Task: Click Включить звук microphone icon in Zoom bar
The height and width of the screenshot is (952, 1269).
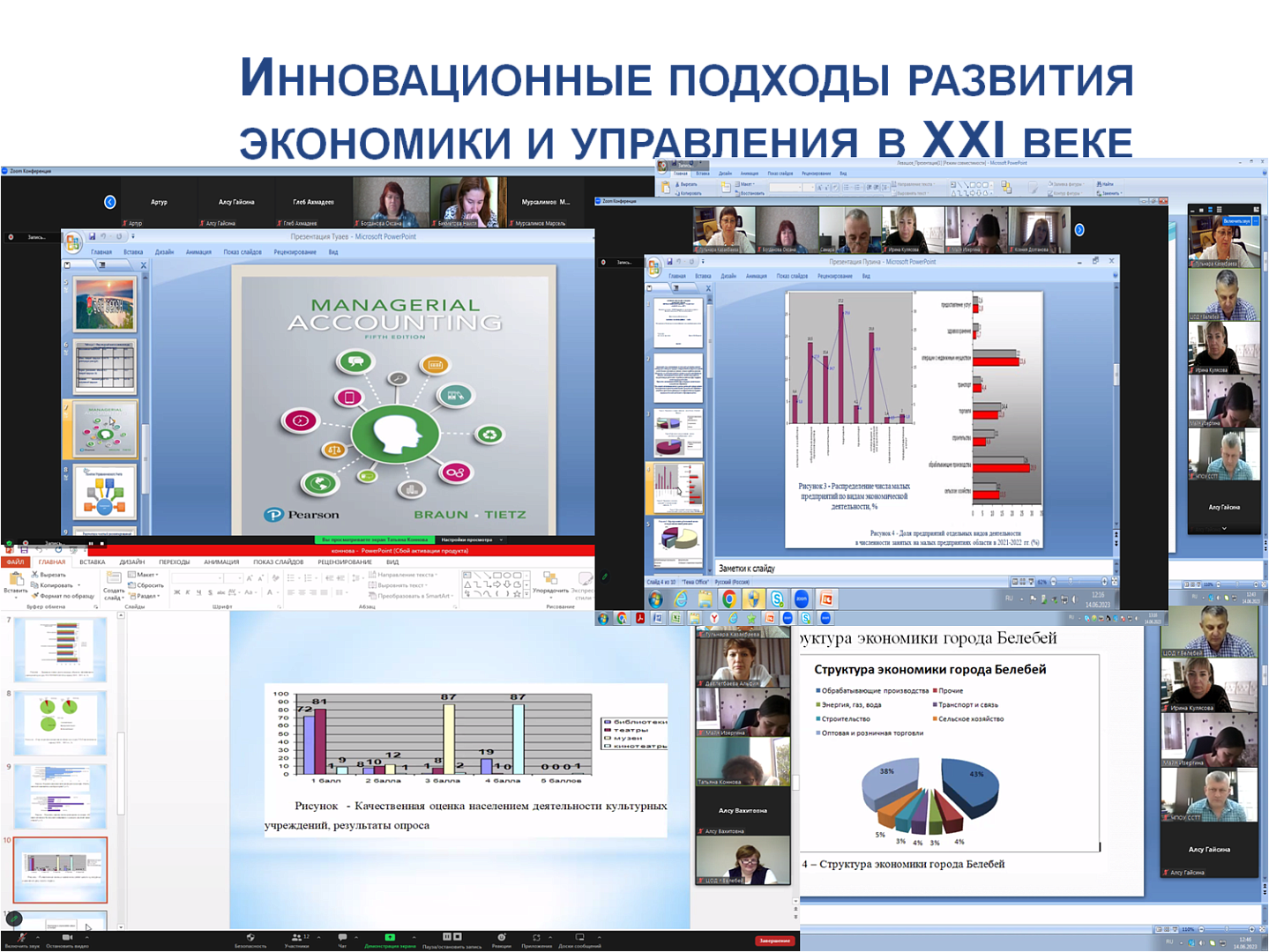Action: click(x=21, y=937)
